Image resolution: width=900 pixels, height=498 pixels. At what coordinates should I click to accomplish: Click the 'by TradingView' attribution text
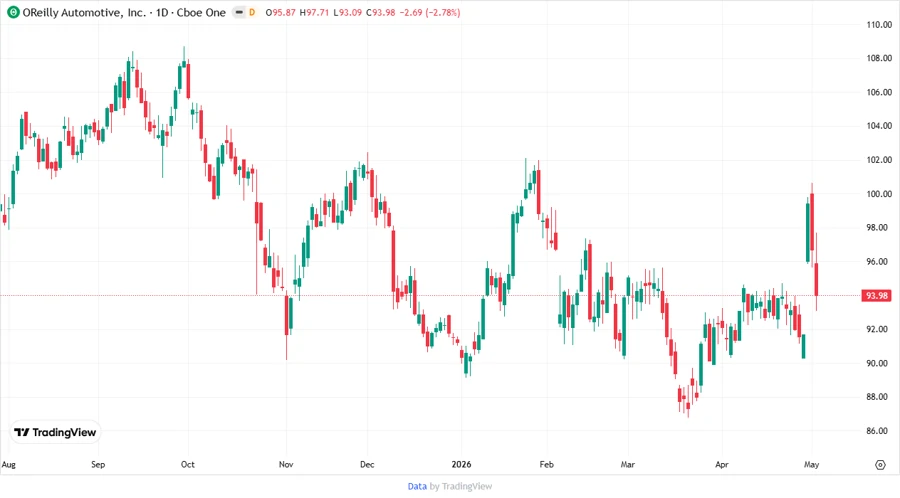461,486
